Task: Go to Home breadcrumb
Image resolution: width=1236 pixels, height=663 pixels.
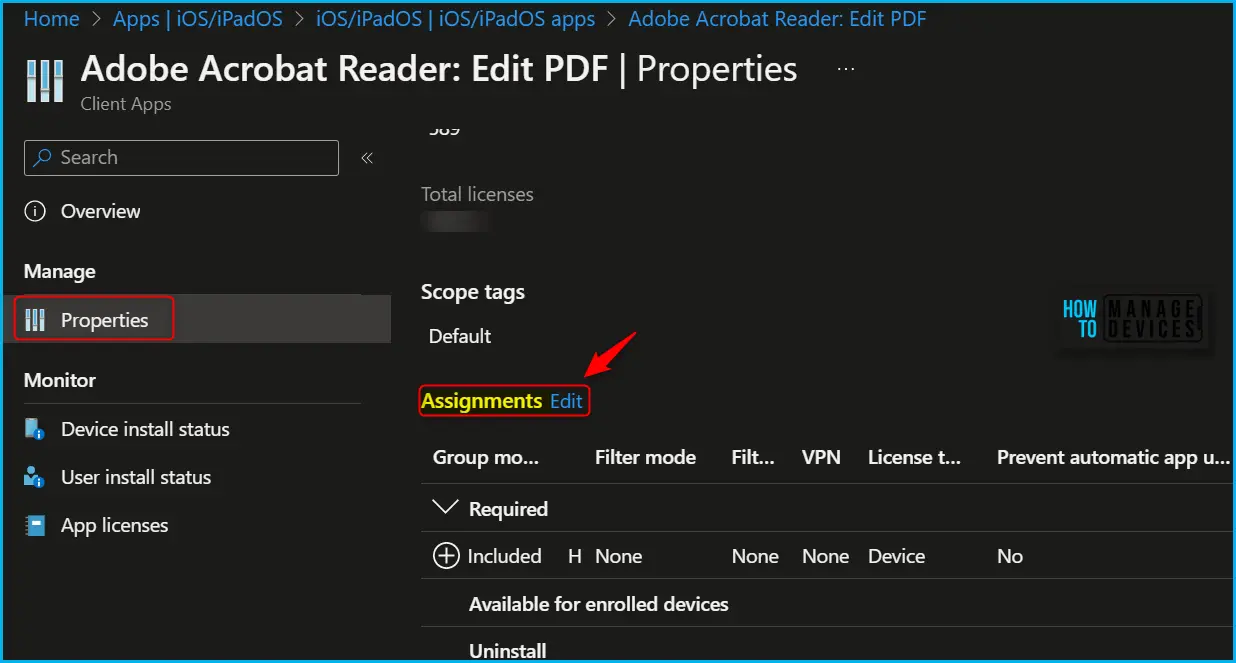Action: point(52,19)
